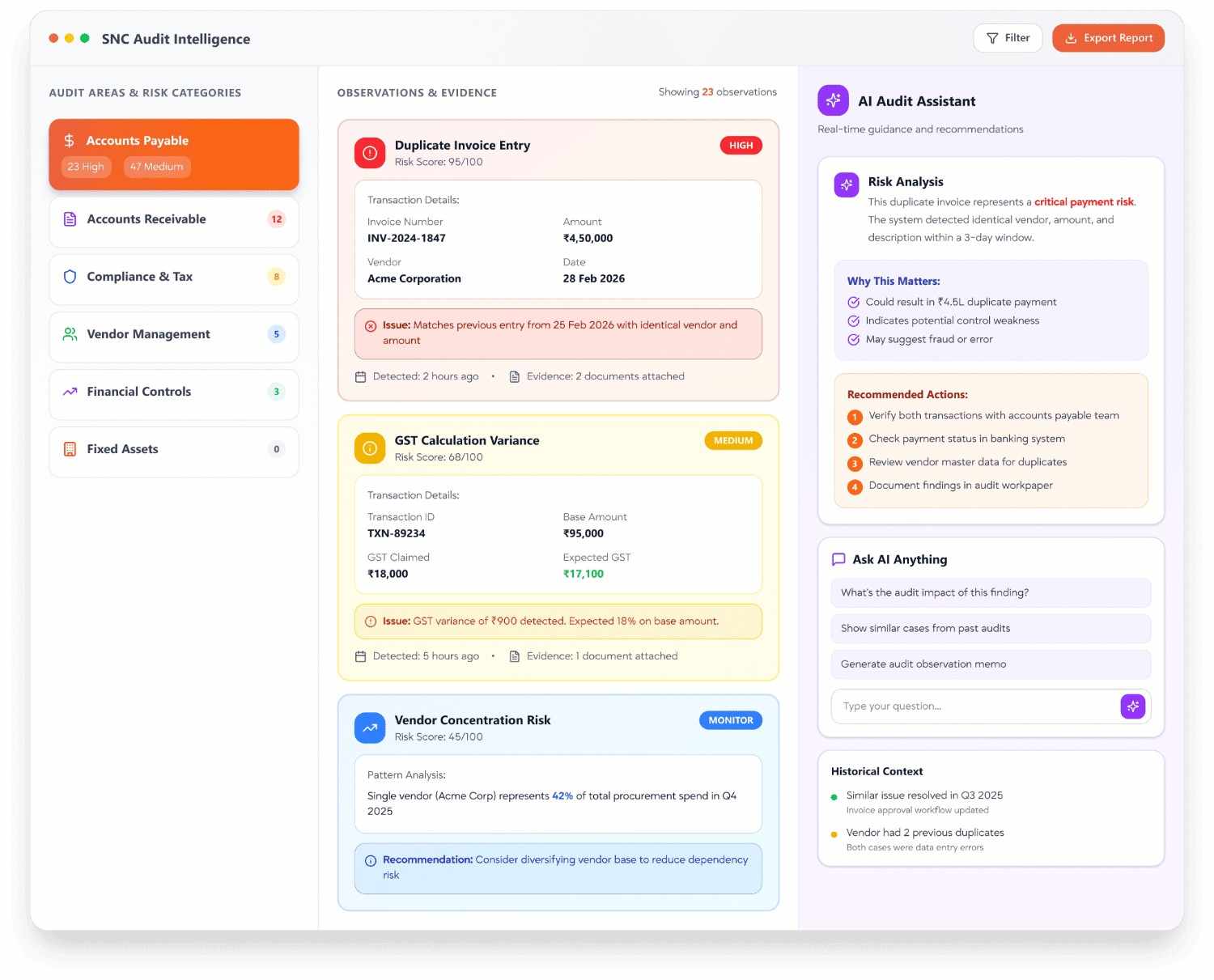Click the Expected GST value ₹17,100
The height and width of the screenshot is (980, 1214).
[x=584, y=574]
